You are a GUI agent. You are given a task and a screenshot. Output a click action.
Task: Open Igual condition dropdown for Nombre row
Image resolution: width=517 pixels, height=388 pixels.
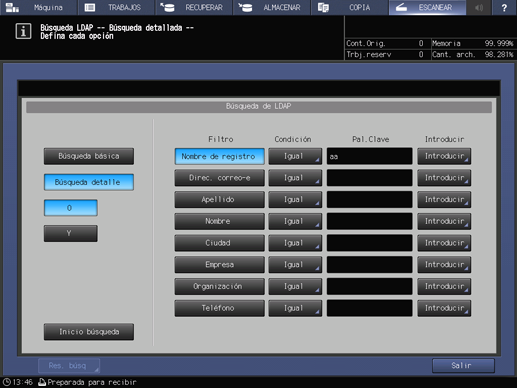(295, 221)
